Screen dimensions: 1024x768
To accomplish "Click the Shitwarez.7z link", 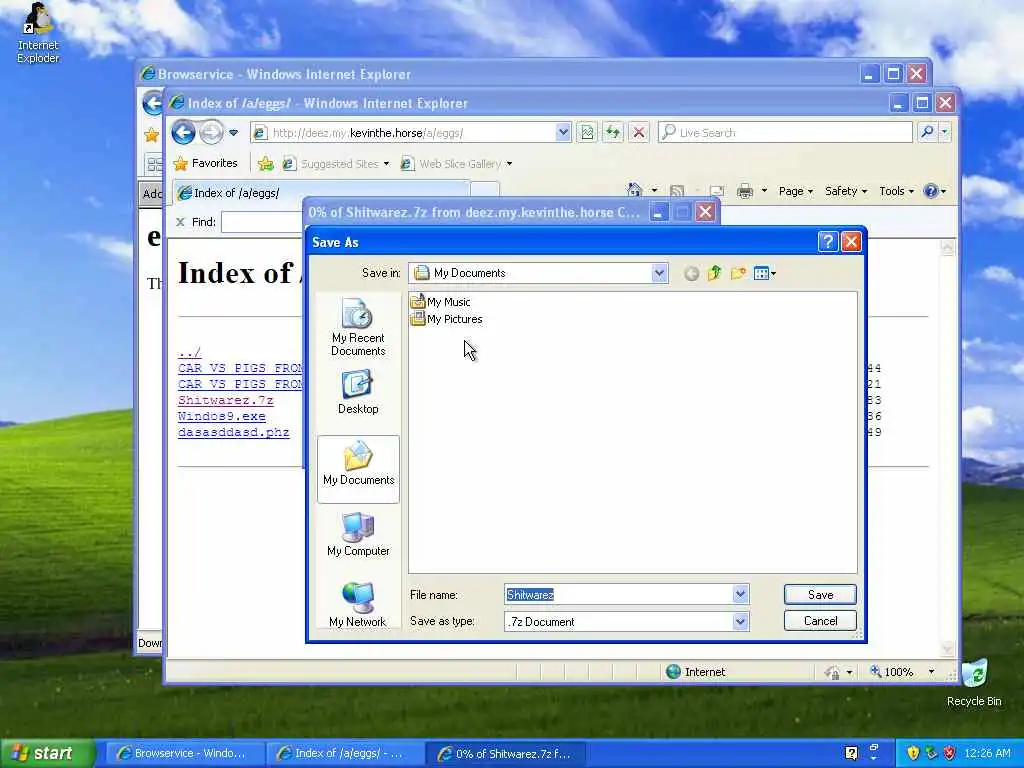I will point(225,400).
